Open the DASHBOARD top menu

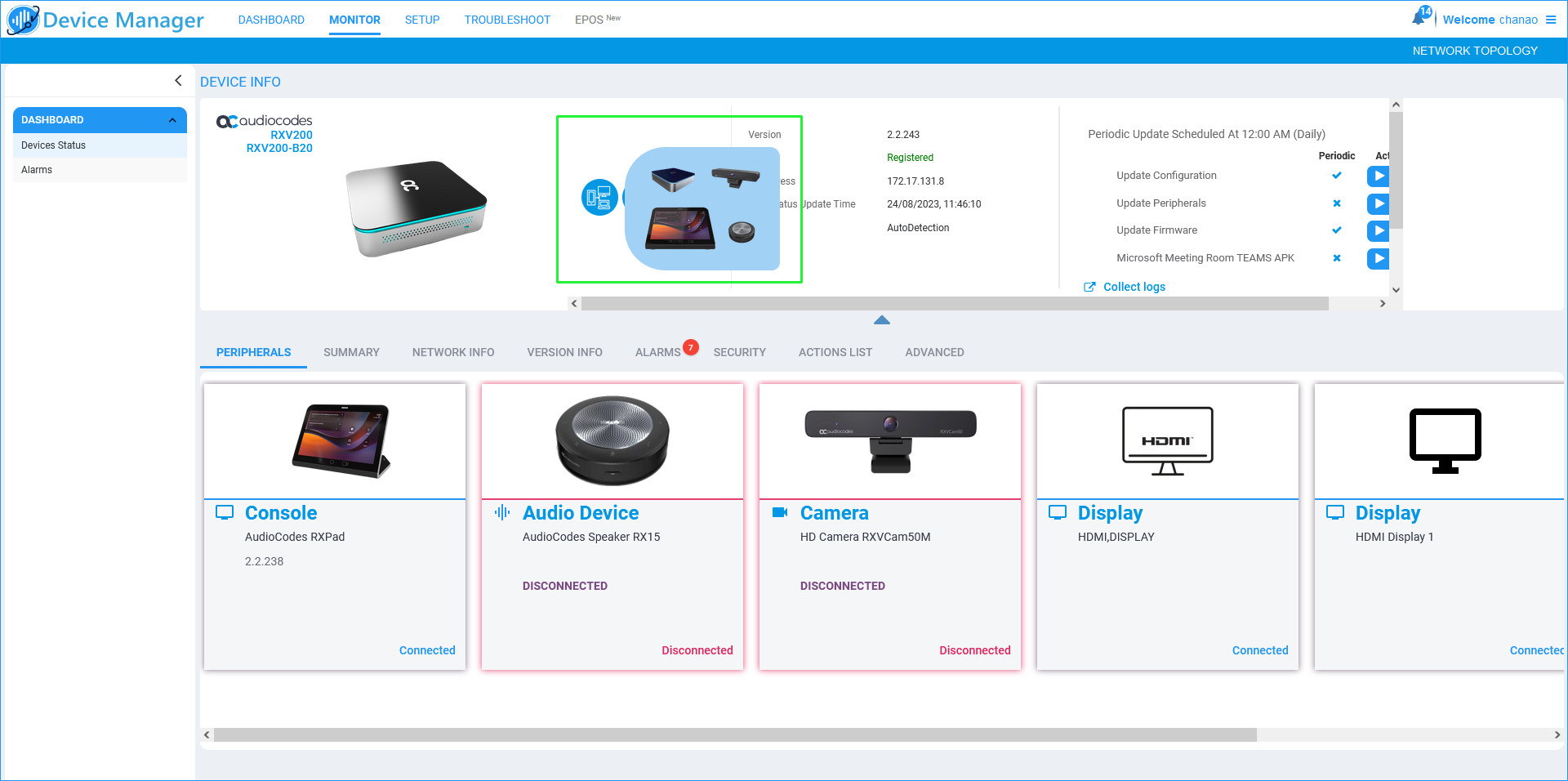pos(271,20)
